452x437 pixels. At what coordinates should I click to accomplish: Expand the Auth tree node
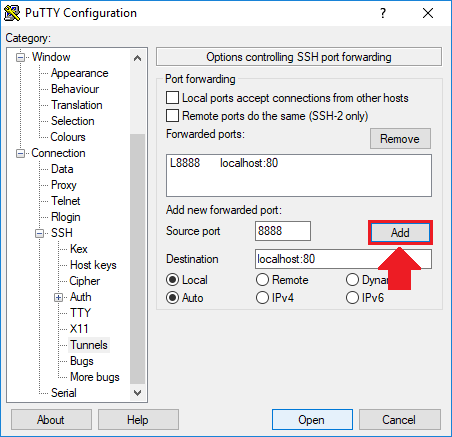pos(59,297)
